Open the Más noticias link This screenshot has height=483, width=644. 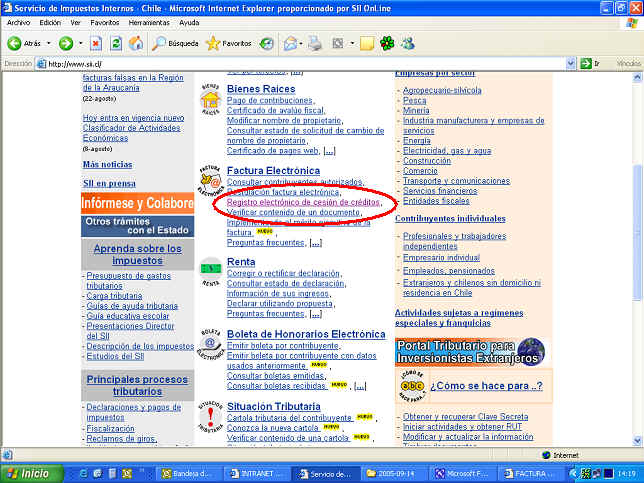[x=108, y=164]
